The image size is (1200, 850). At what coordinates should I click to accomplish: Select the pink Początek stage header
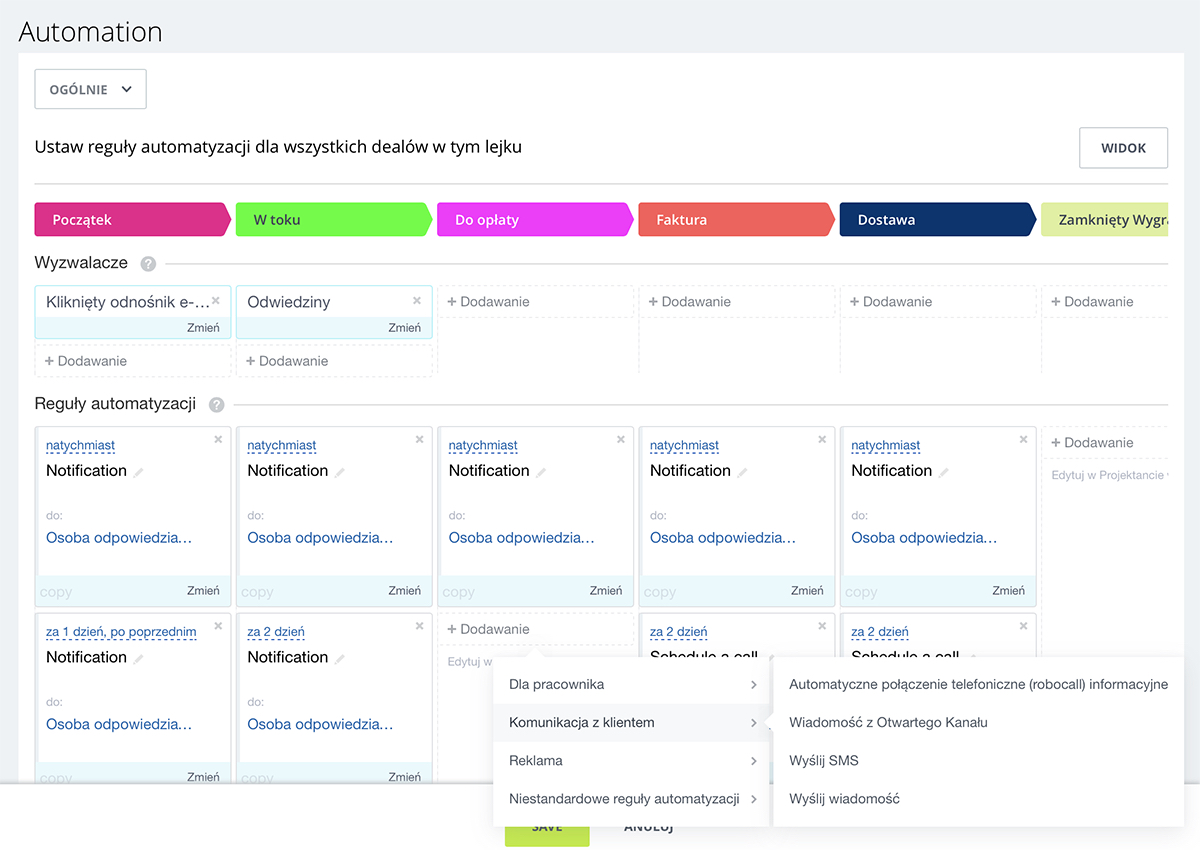pyautogui.click(x=131, y=220)
